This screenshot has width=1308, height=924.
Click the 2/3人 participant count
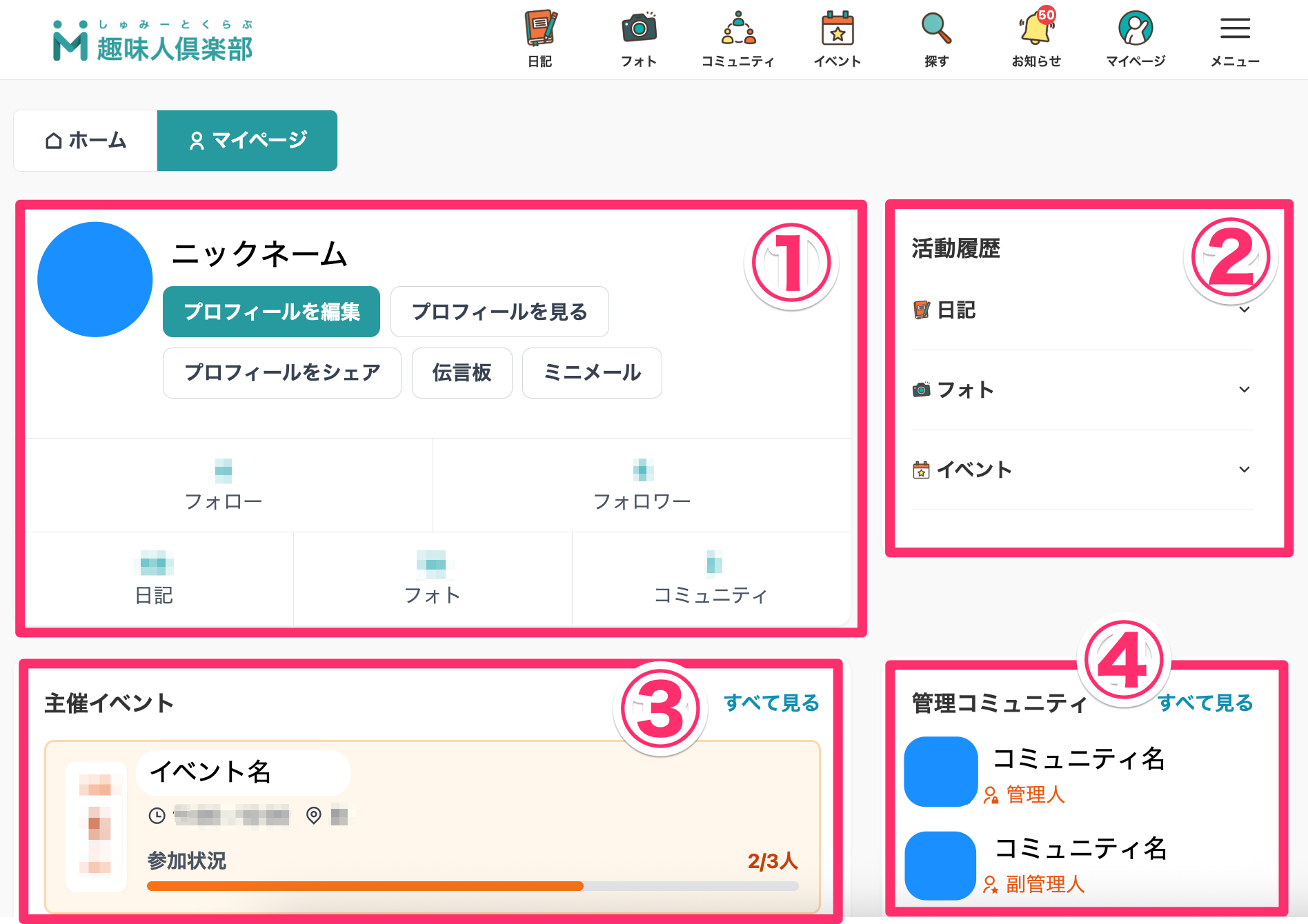point(773,861)
